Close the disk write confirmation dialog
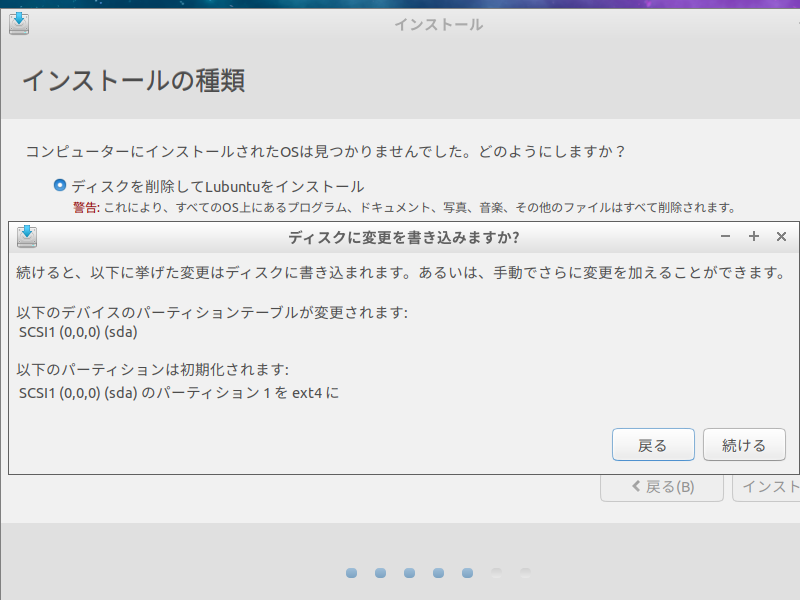 coord(781,236)
